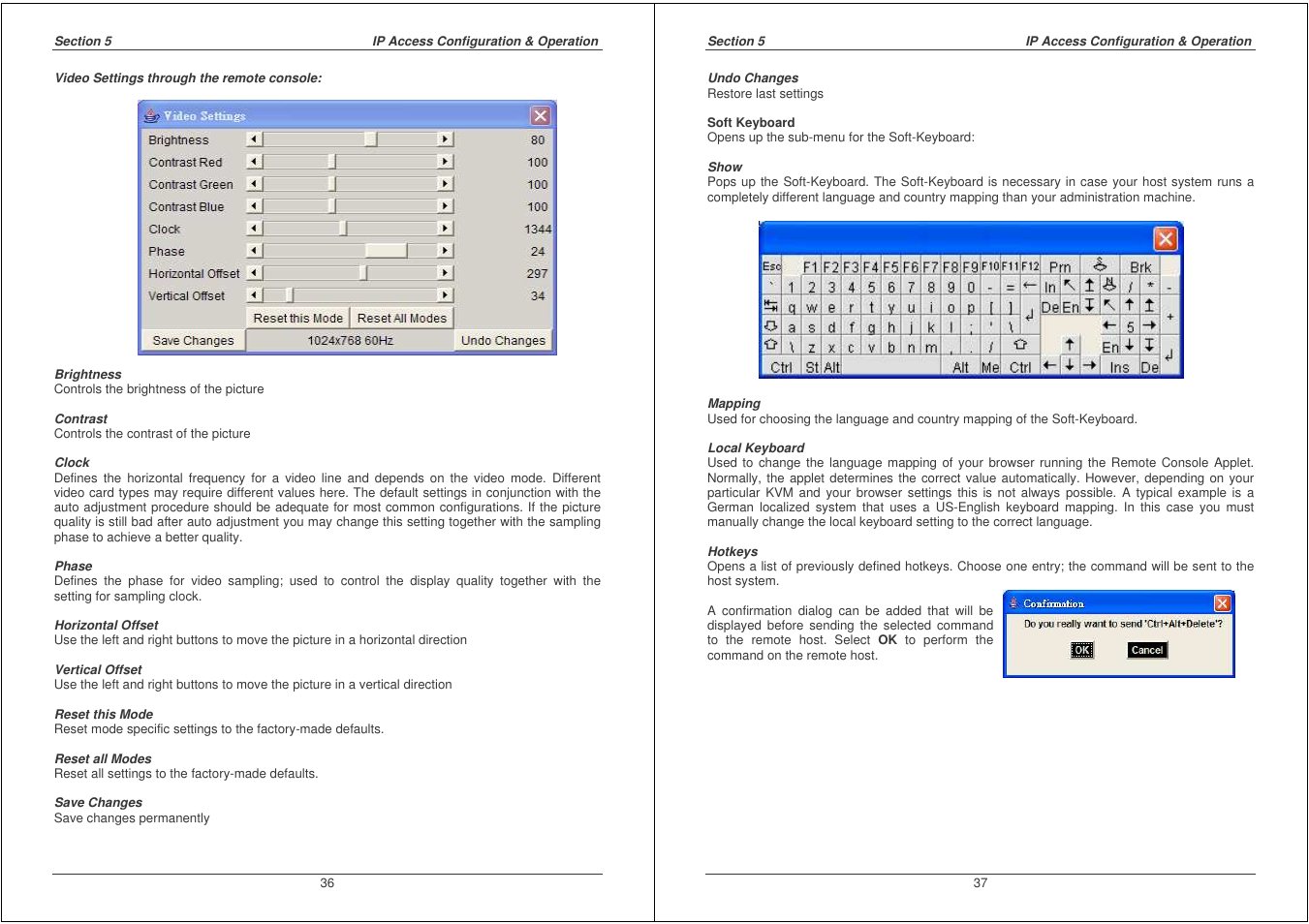Click the left Ctrl key on Soft-Keyboard

pyautogui.click(x=782, y=365)
